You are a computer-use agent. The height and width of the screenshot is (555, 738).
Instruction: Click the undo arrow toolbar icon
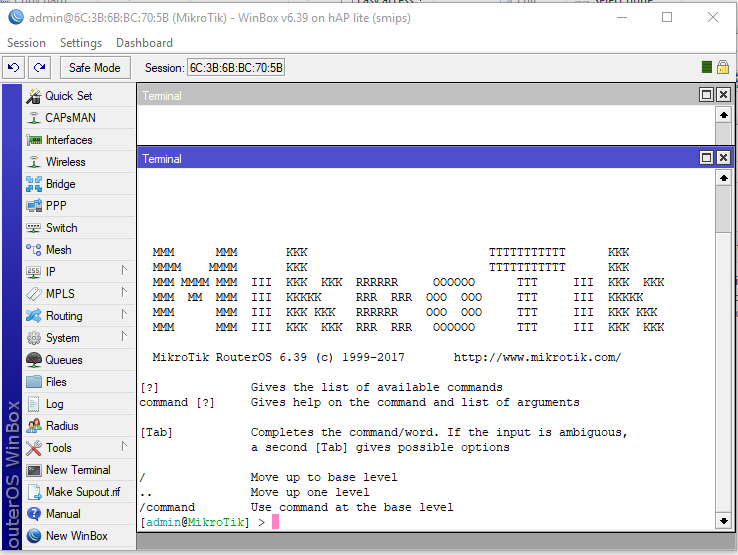click(14, 68)
